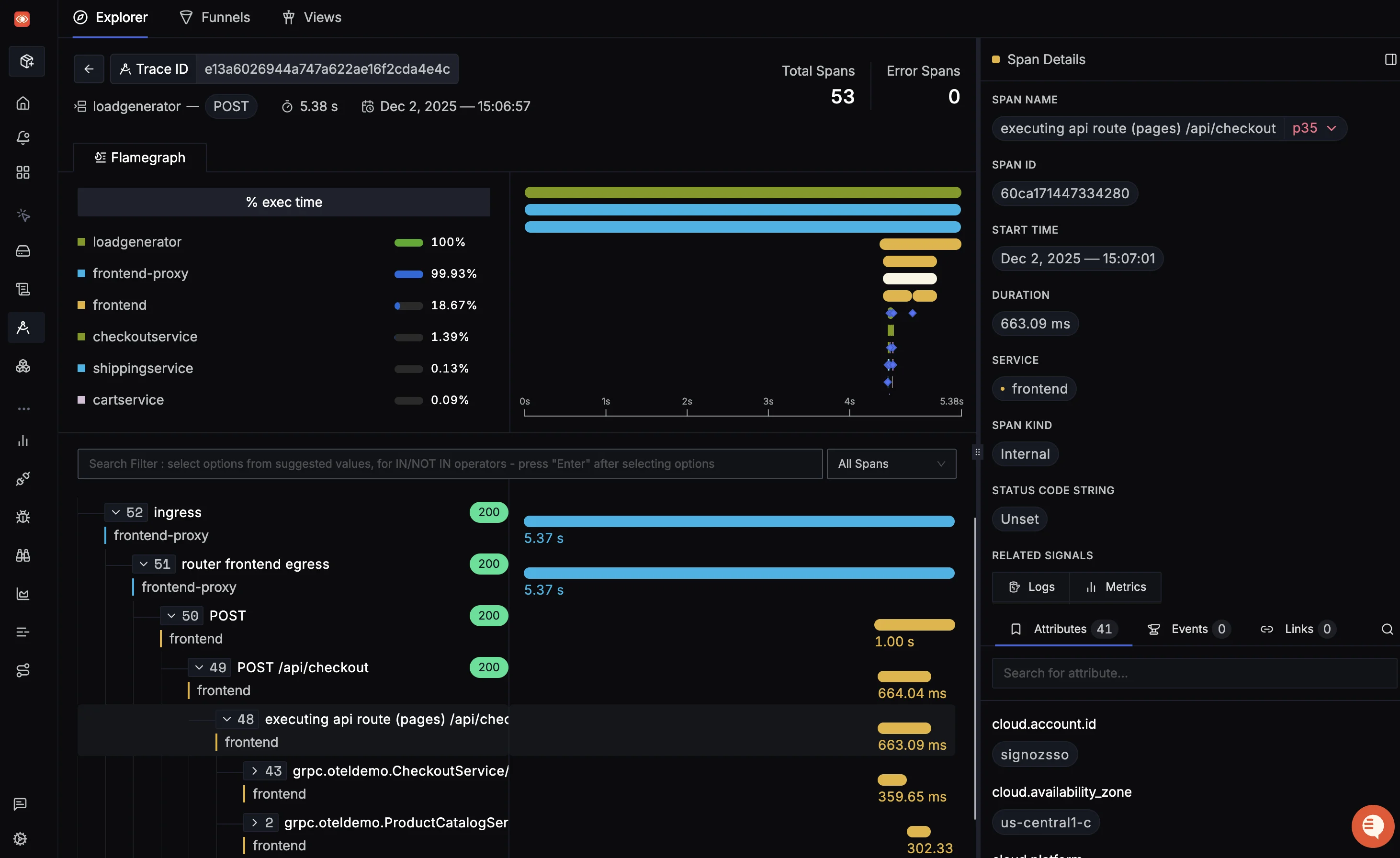Open the Settings gear in sidebar

pyautogui.click(x=21, y=838)
